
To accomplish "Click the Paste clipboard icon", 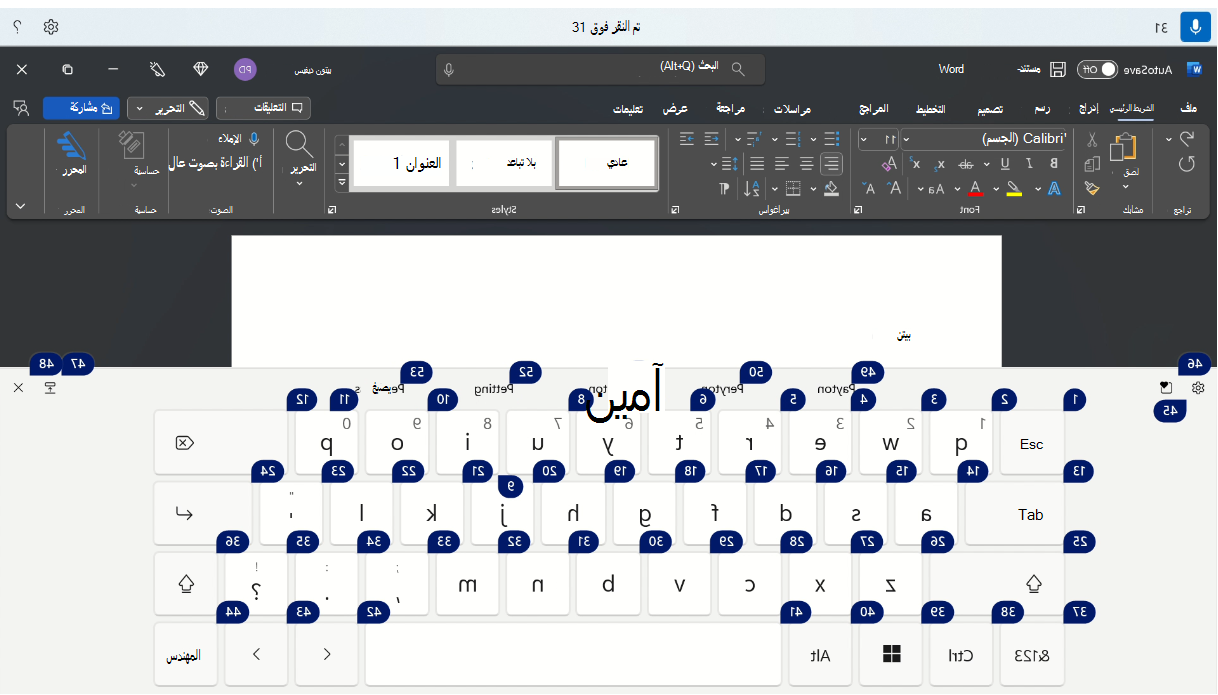I will [x=1122, y=146].
